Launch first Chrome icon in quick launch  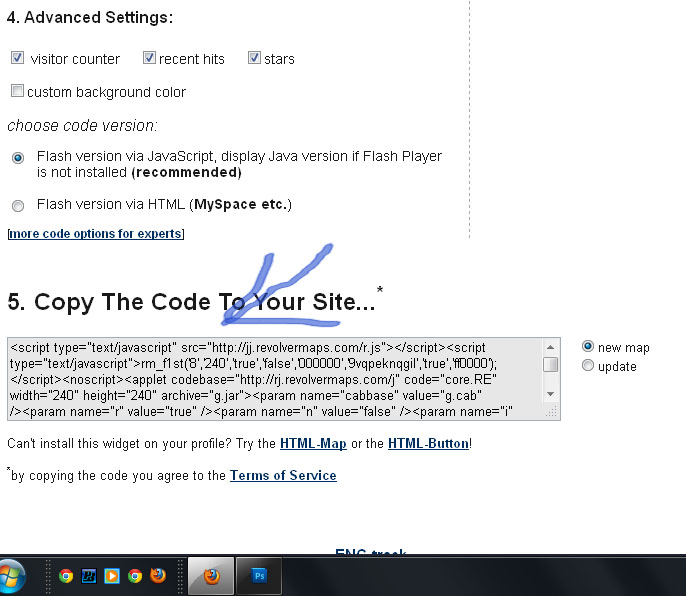tap(66, 576)
